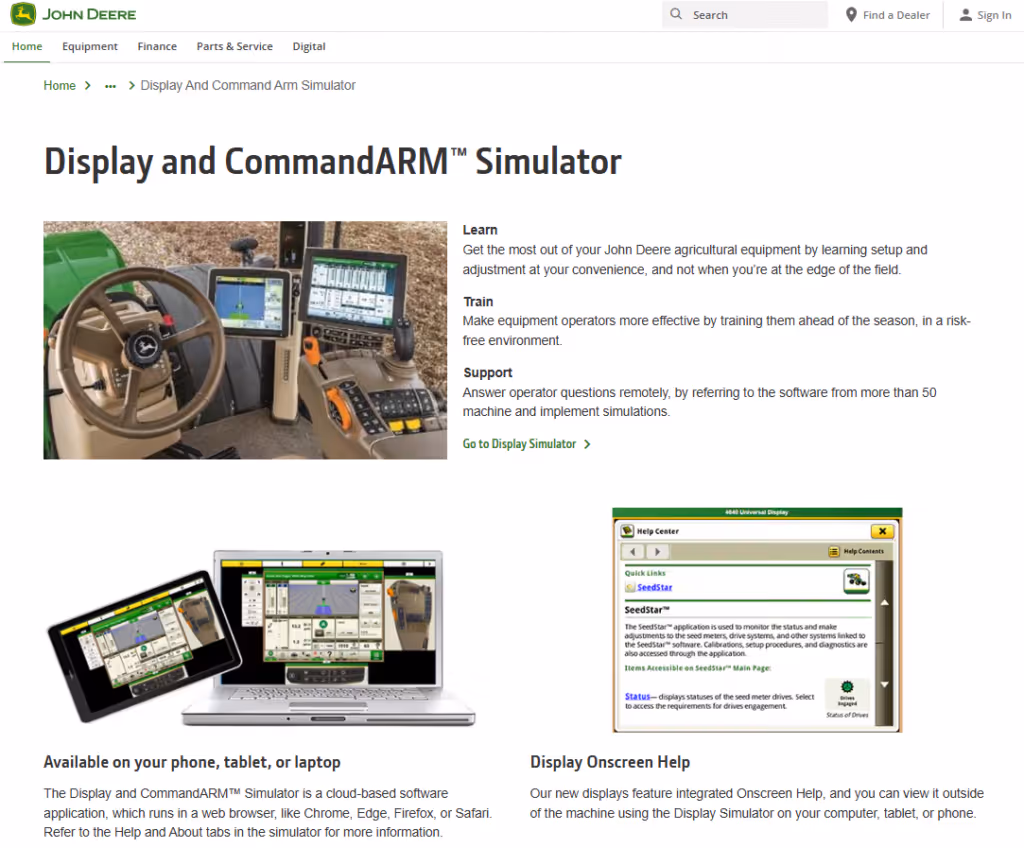The width and height of the screenshot is (1024, 848).
Task: Click the John Deere logo
Action: [x=73, y=14]
